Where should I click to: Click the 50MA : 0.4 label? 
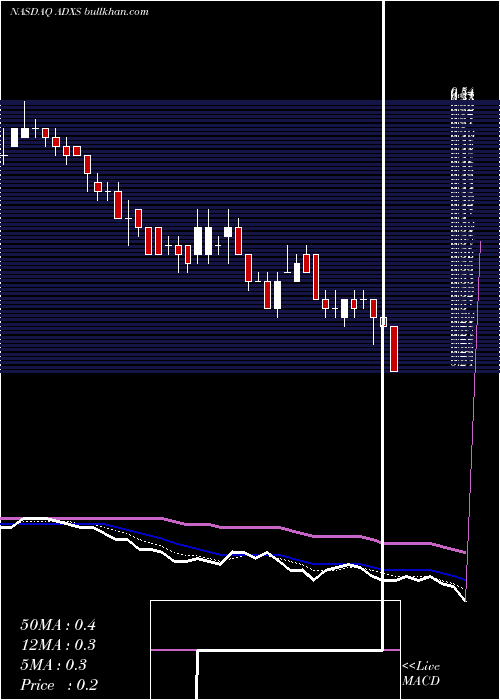pos(58,625)
